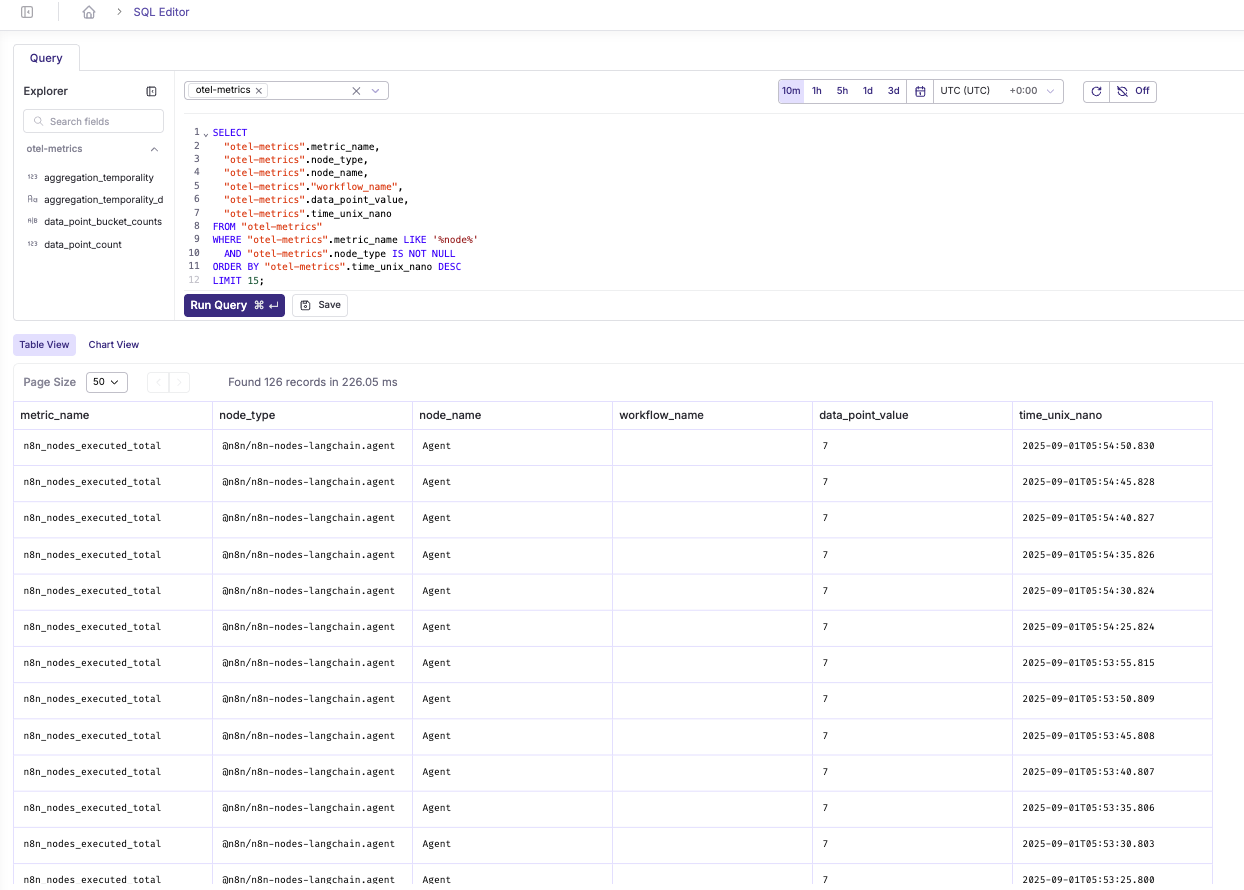
Task: Go to the previous results page
Action: click(x=158, y=382)
